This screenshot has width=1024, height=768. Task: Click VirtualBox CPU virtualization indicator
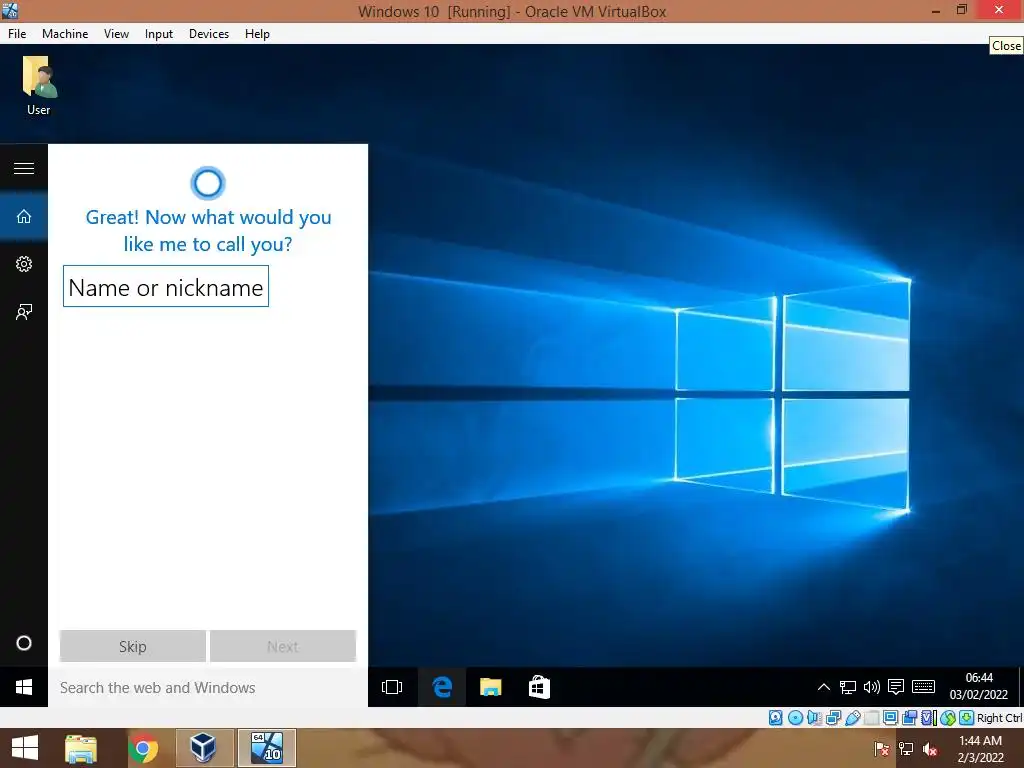(x=928, y=718)
